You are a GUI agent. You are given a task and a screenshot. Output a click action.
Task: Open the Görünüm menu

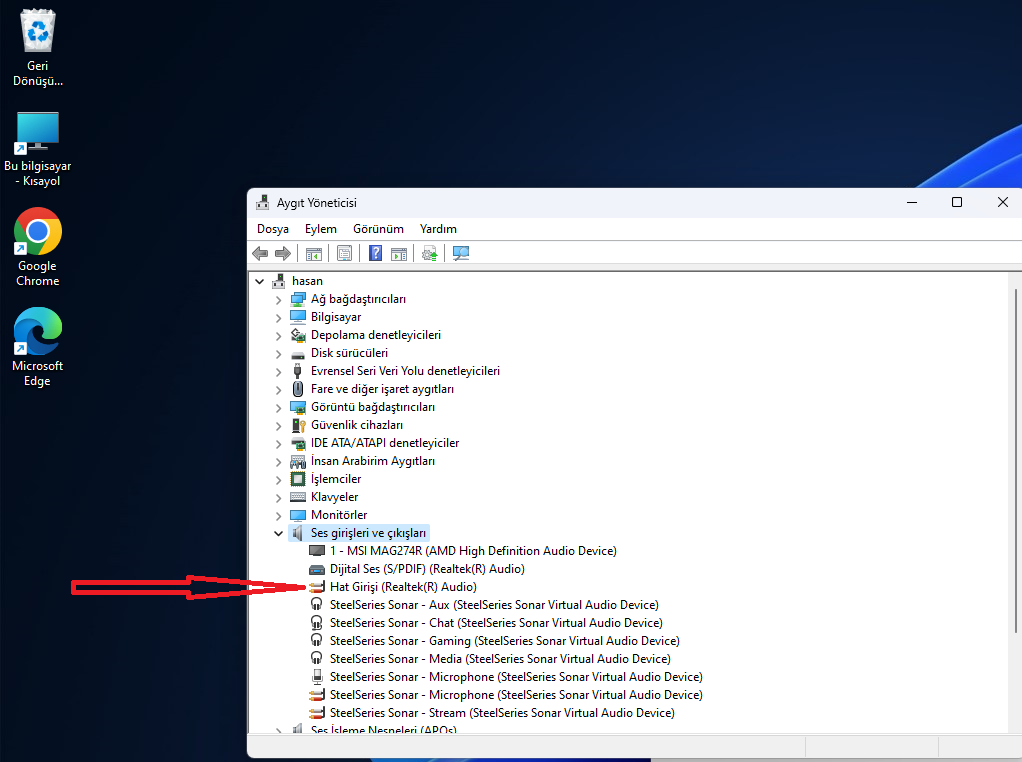pos(378,229)
